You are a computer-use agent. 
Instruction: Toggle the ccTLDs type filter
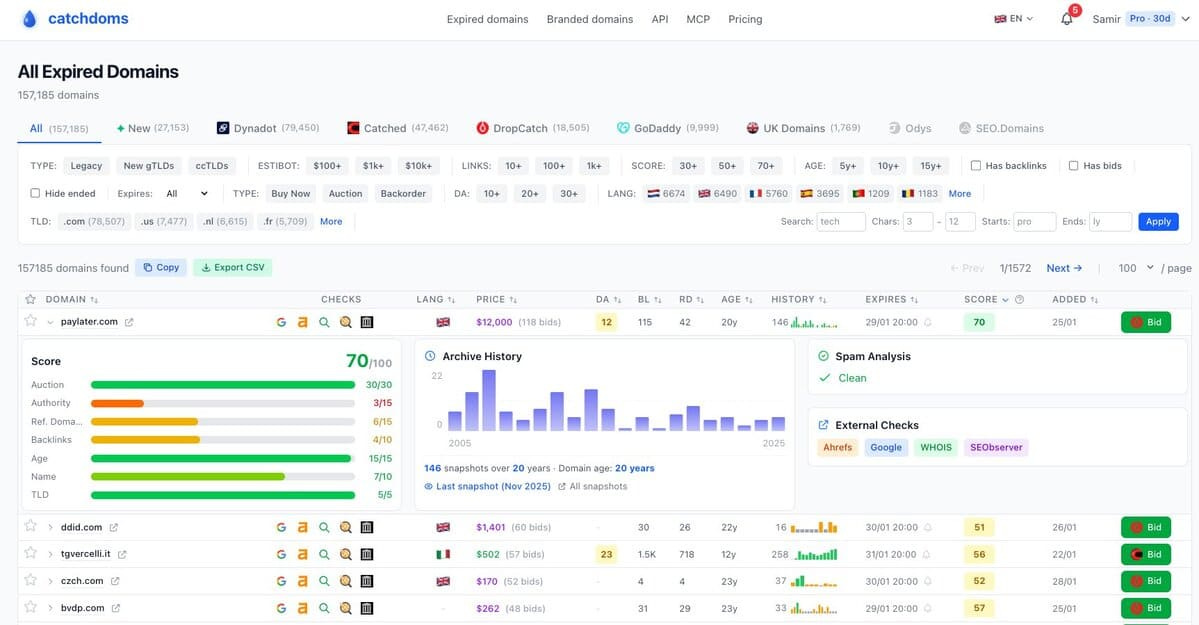[x=212, y=165]
